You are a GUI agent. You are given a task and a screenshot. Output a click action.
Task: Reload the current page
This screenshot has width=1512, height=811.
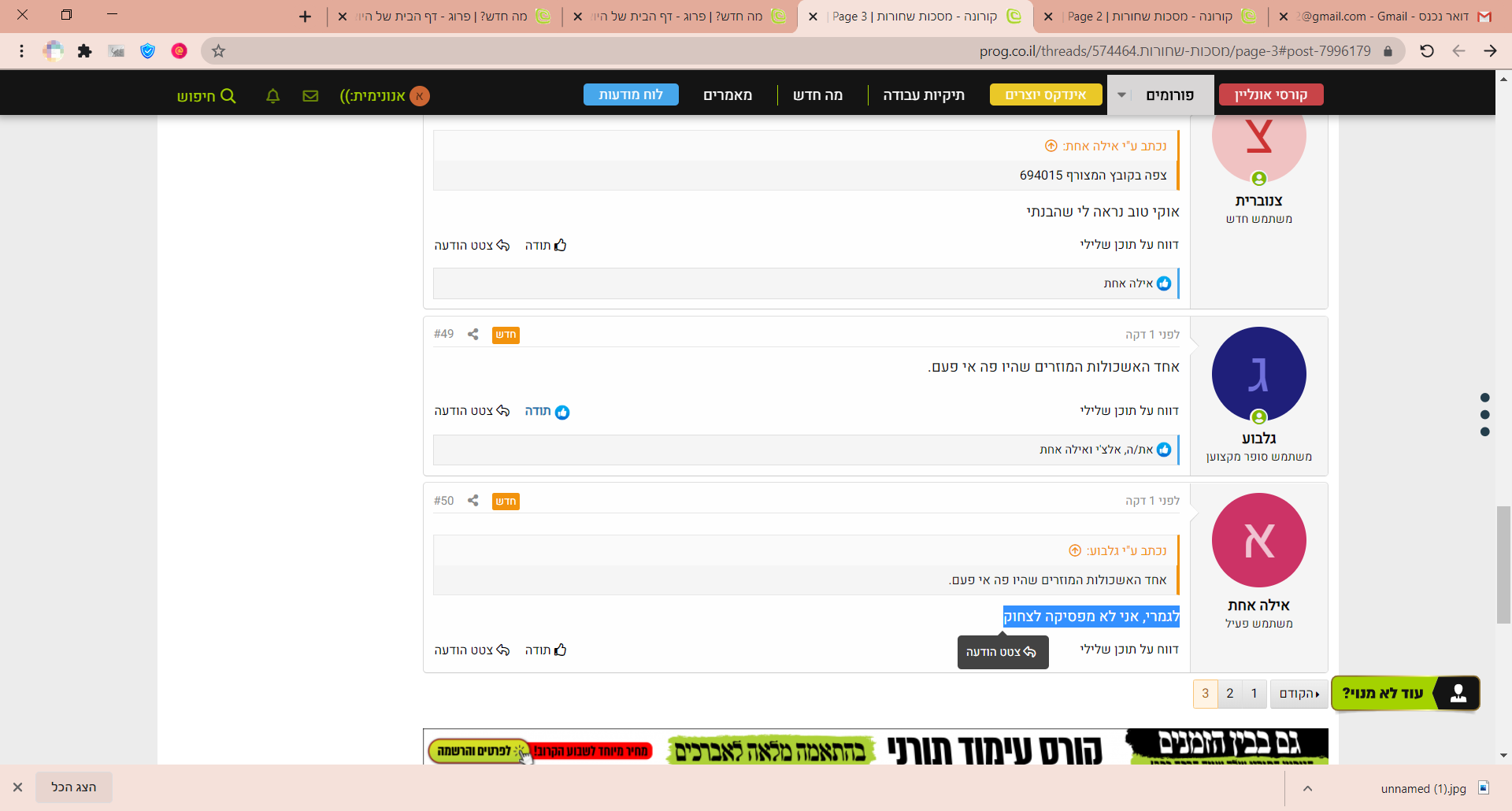1427,51
